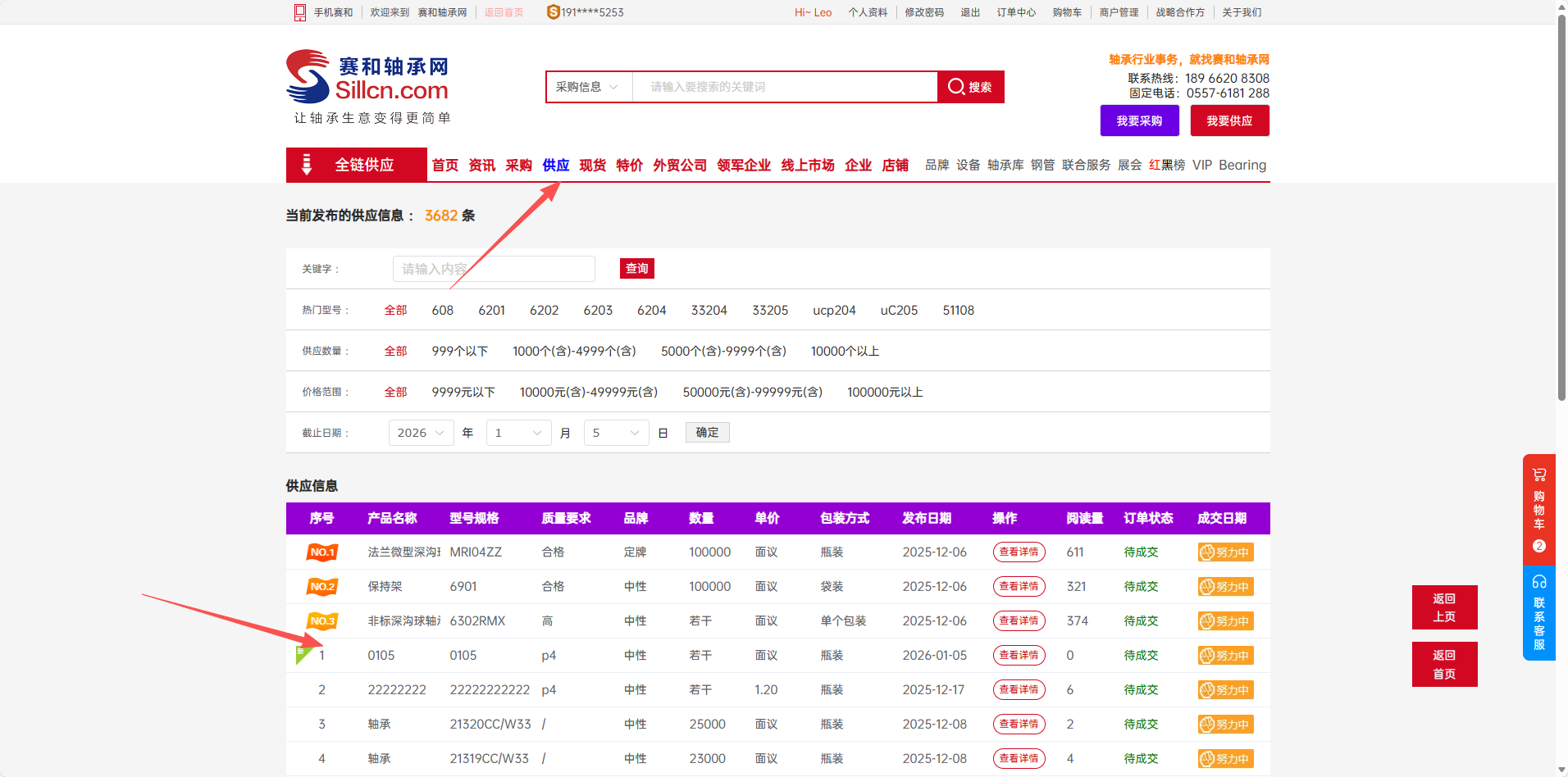Click the 关键字 keyword input field
The image size is (1568, 777).
494,269
